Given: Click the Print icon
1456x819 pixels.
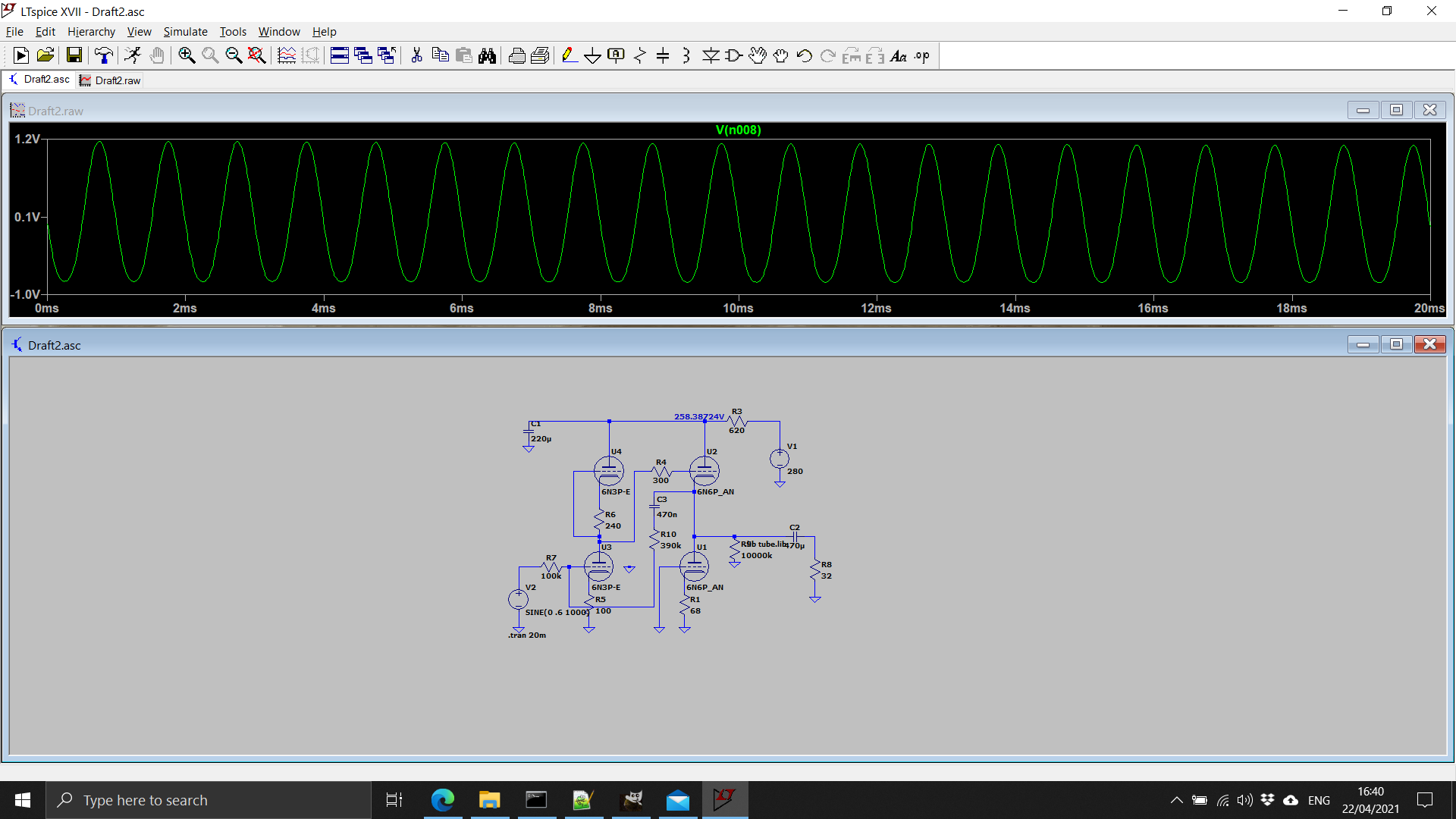Looking at the screenshot, I should tap(541, 55).
